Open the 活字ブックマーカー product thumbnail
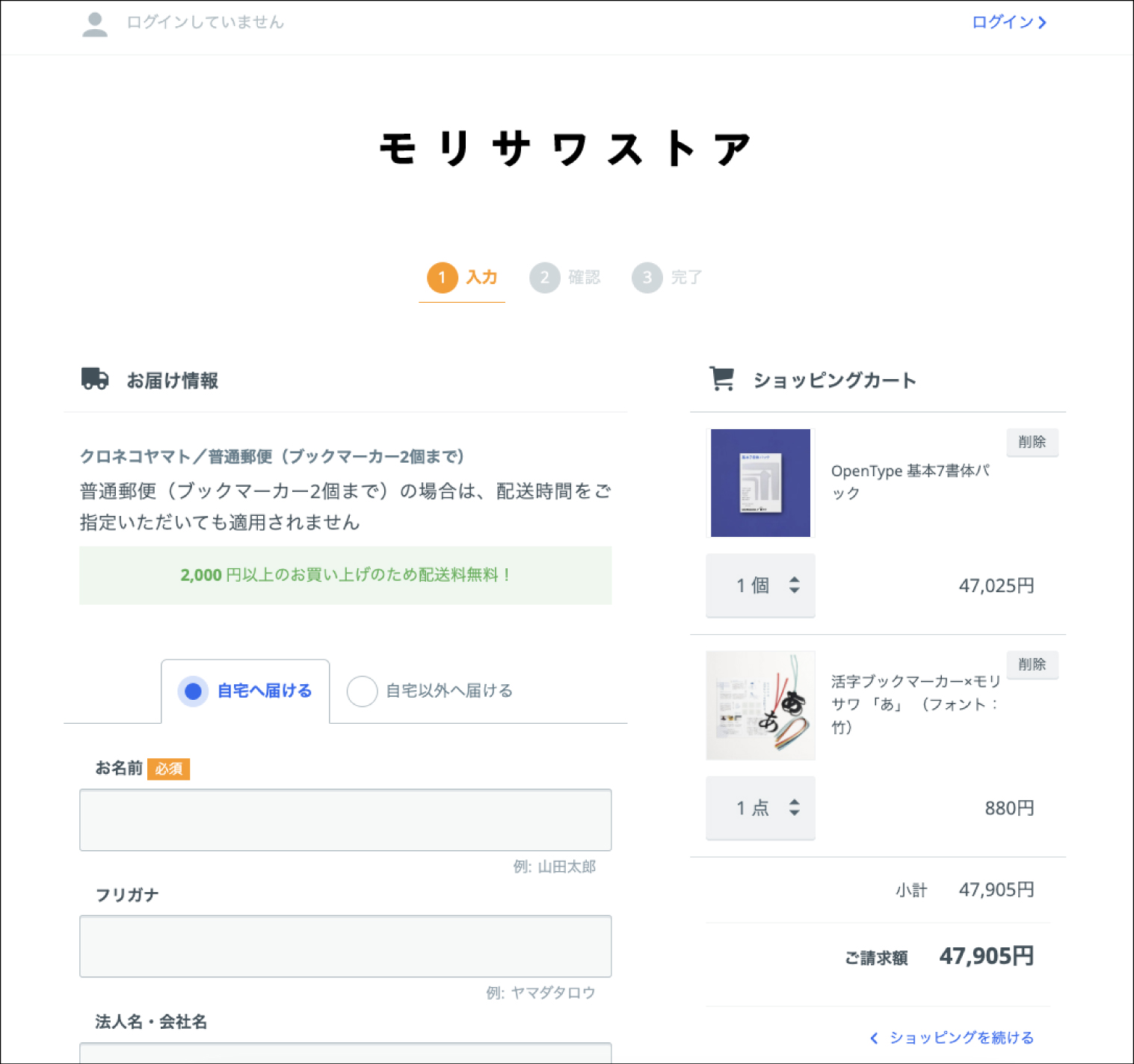This screenshot has width=1134, height=1064. 760,705
